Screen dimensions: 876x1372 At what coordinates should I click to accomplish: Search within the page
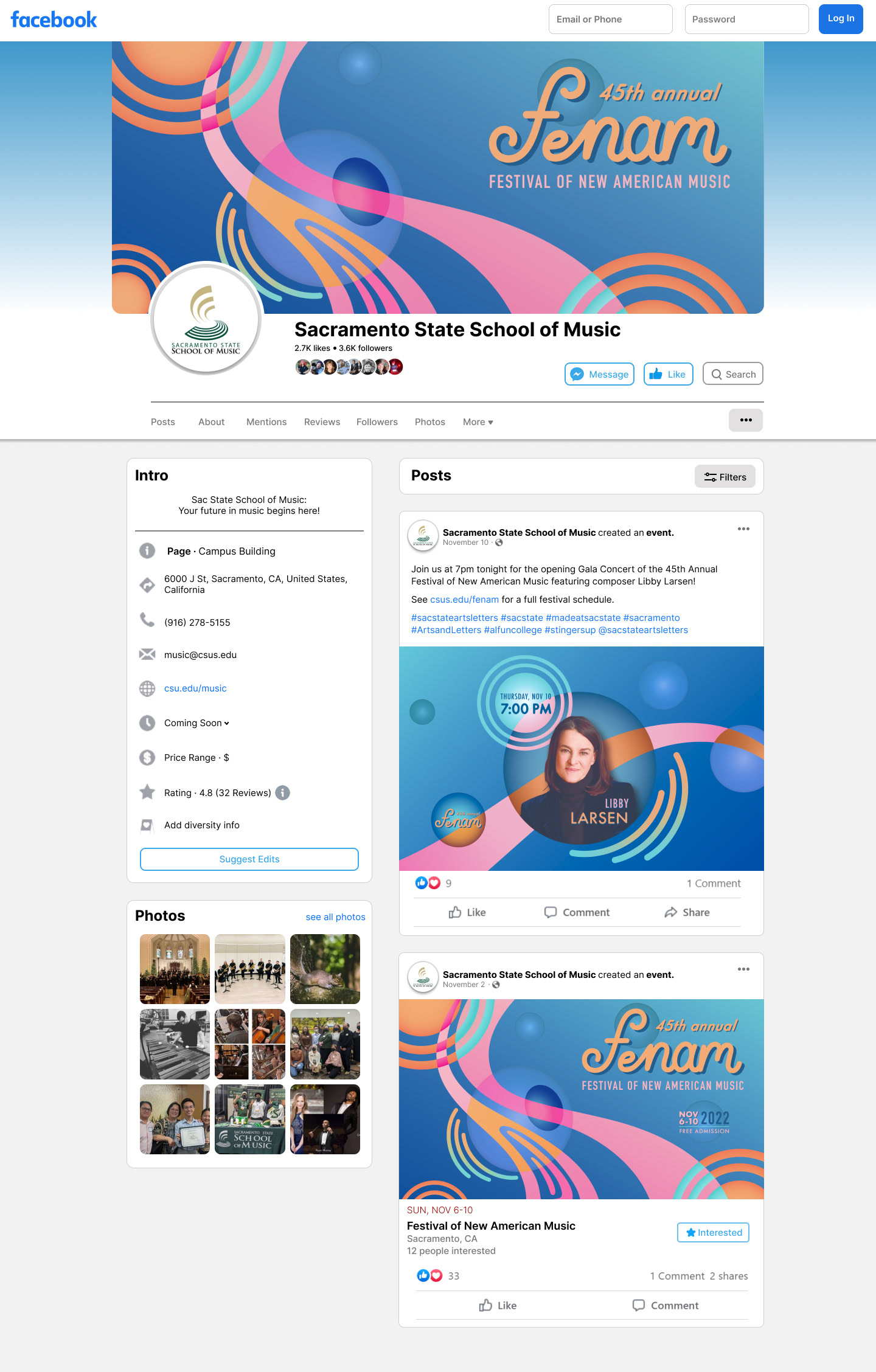tap(733, 375)
